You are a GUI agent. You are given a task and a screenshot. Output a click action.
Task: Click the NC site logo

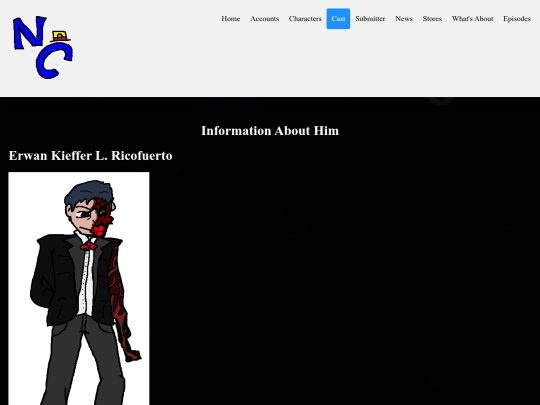(43, 47)
